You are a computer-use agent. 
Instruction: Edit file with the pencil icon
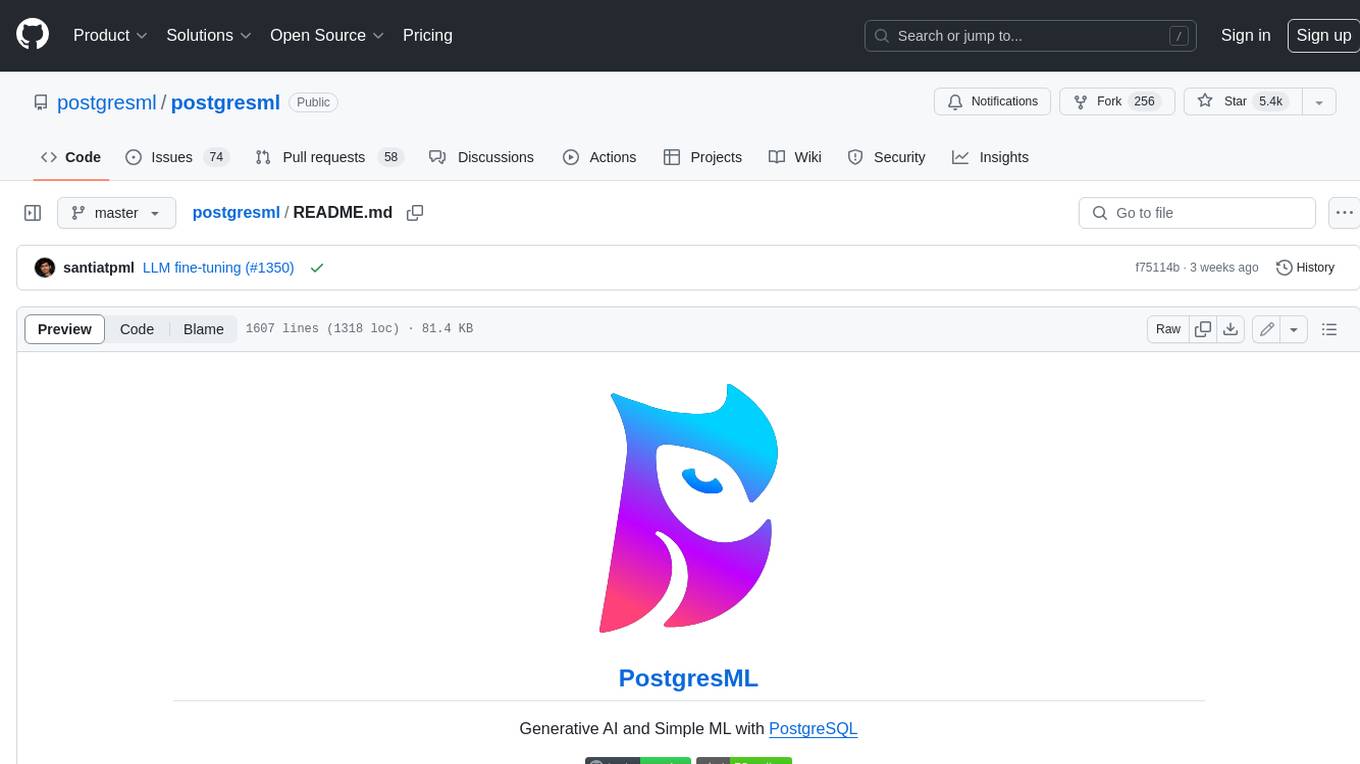coord(1267,329)
